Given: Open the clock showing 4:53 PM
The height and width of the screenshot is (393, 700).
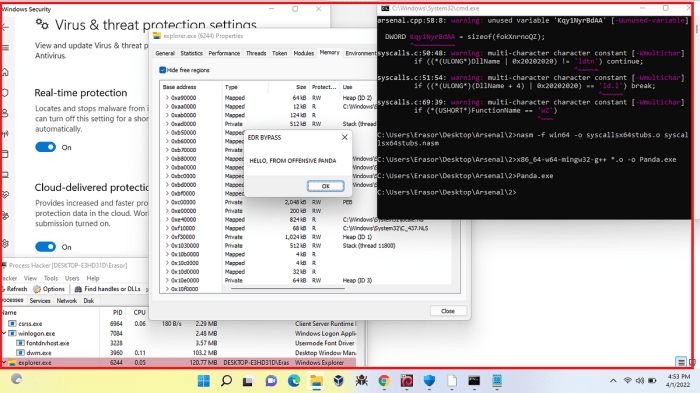Looking at the screenshot, I should point(678,380).
